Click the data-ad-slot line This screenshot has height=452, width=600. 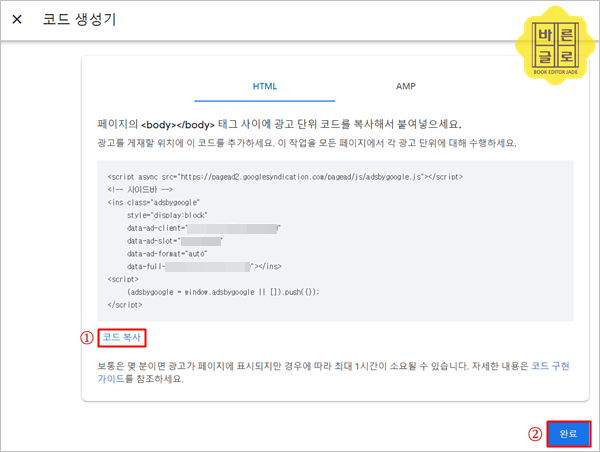coord(175,241)
